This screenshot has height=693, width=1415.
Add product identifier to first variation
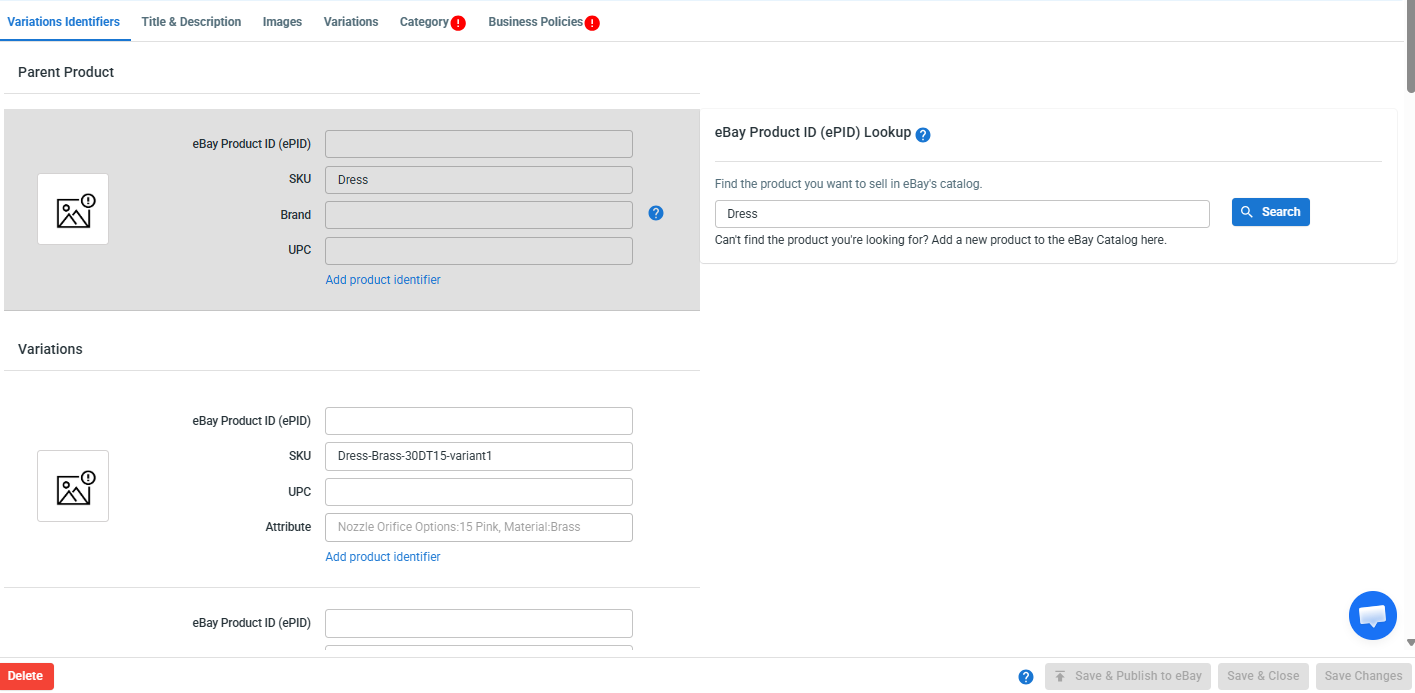click(x=383, y=557)
